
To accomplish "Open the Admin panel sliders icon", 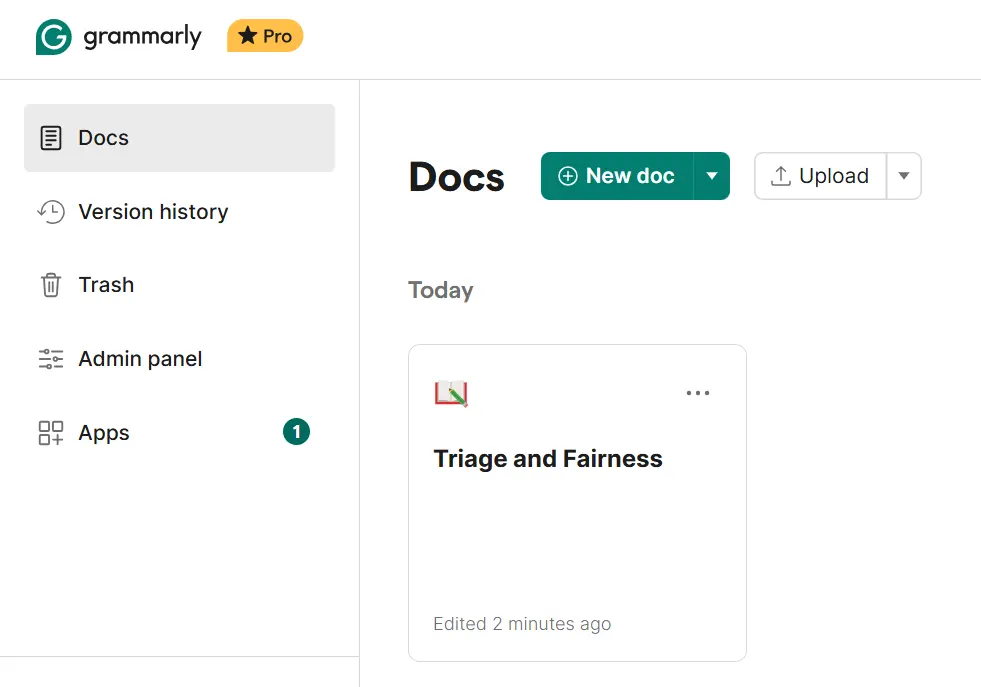I will [x=51, y=359].
